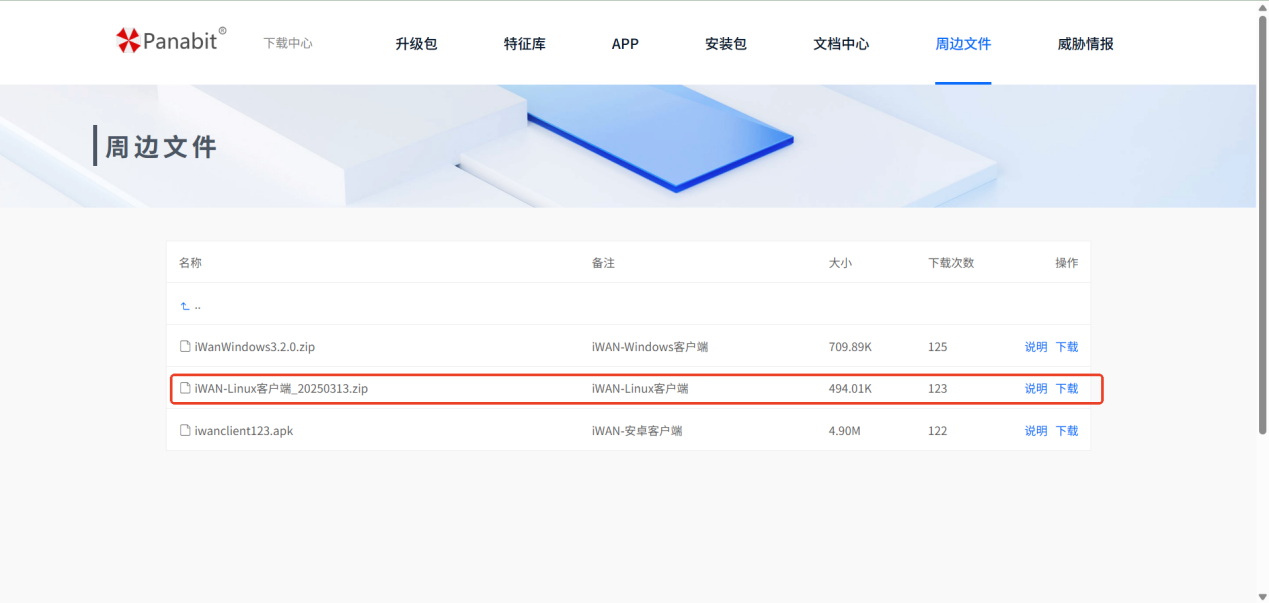Click the scrollbar down arrow
This screenshot has height=603, width=1269.
point(1262,596)
